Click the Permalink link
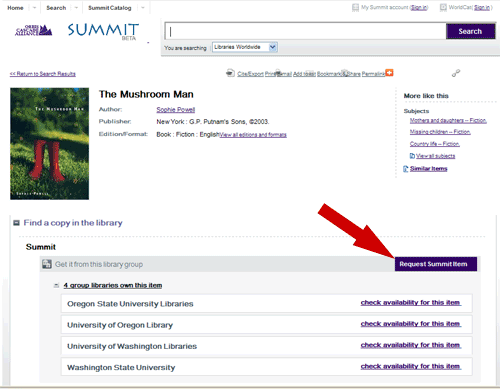This screenshot has height=389, width=500. pos(374,74)
